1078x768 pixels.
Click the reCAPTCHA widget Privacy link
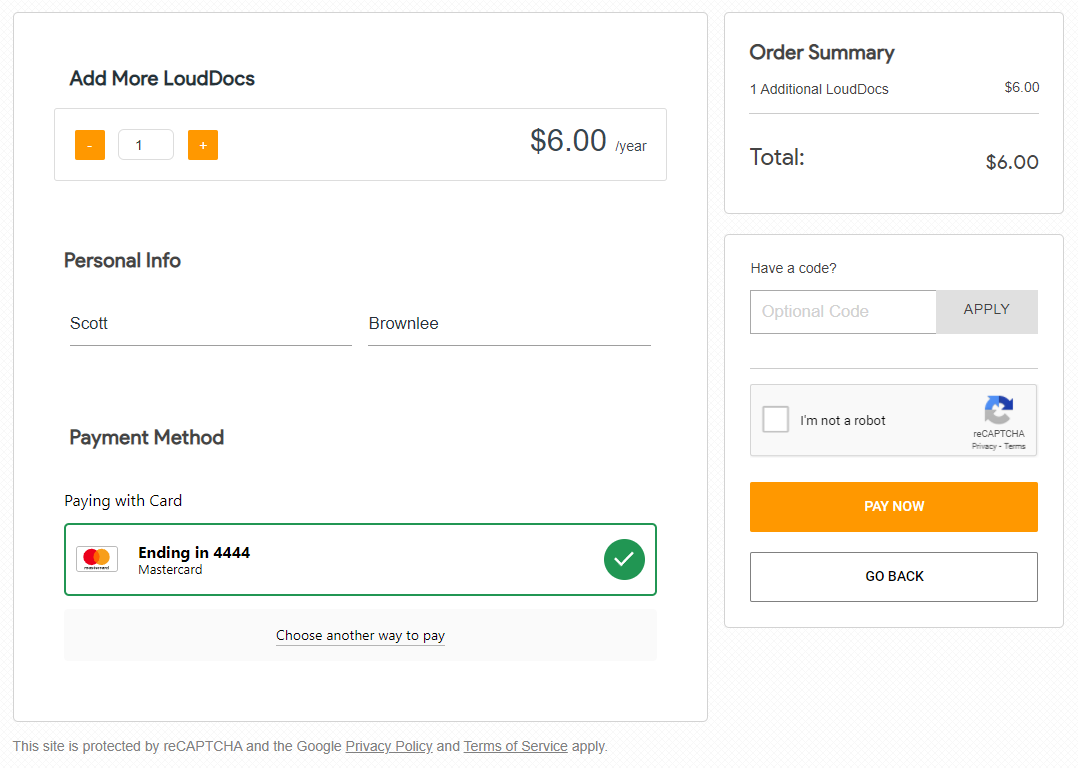coord(984,446)
